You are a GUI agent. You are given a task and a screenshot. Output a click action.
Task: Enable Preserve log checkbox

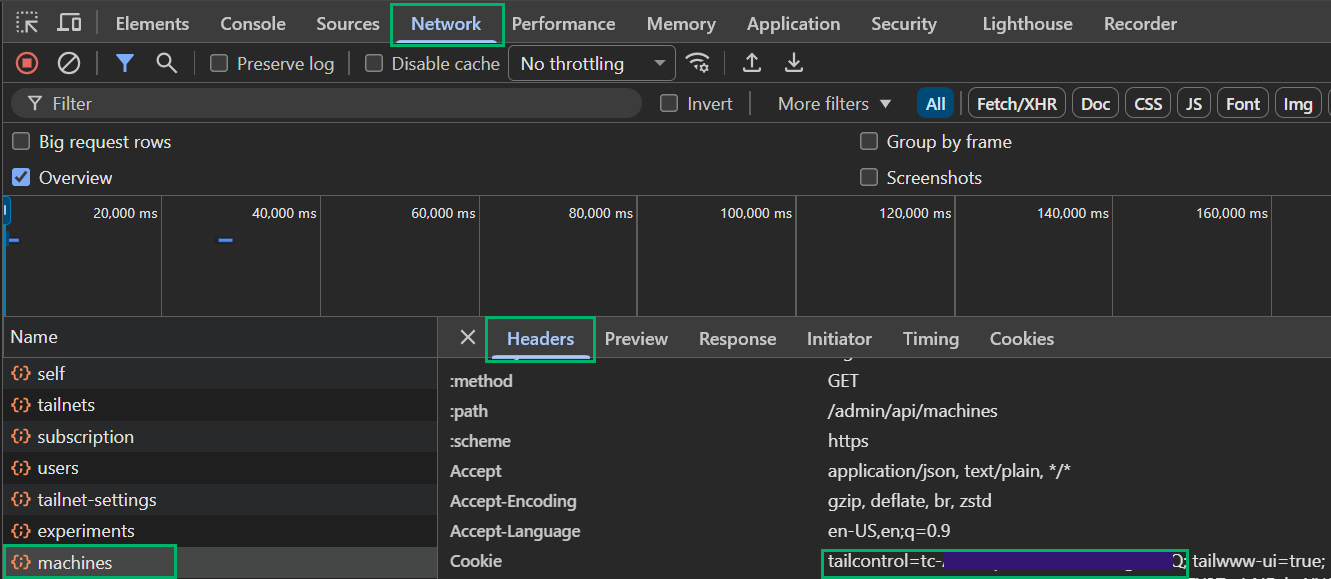pyautogui.click(x=219, y=64)
